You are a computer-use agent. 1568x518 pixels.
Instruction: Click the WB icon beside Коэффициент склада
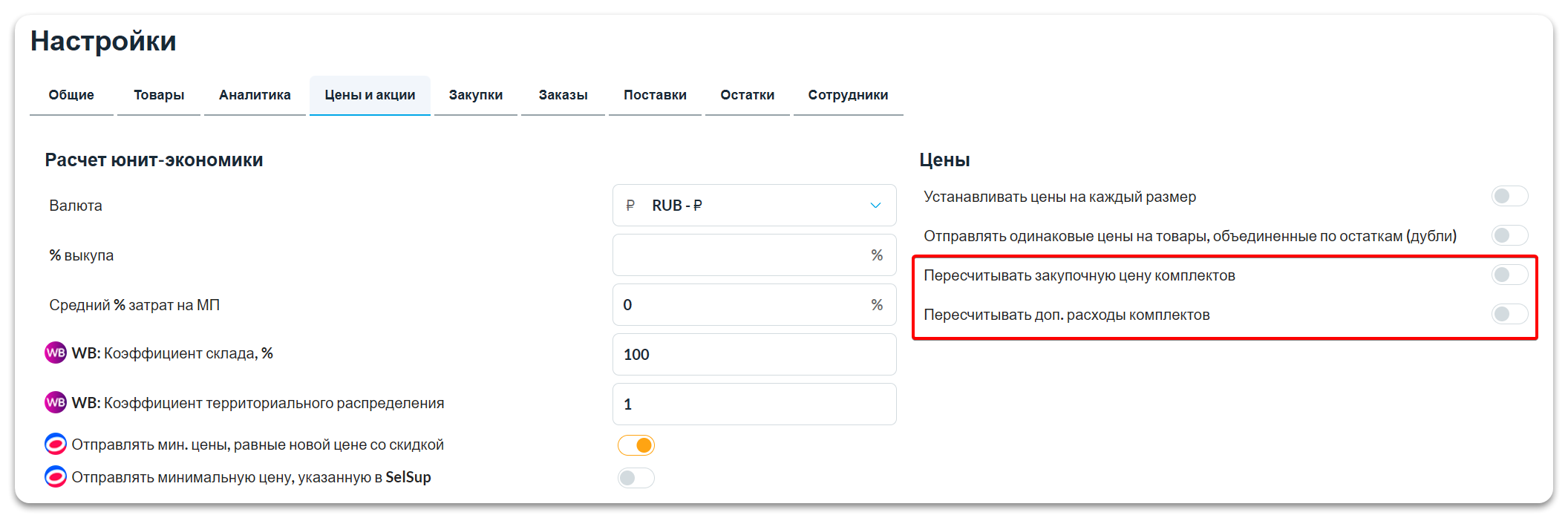[x=56, y=353]
